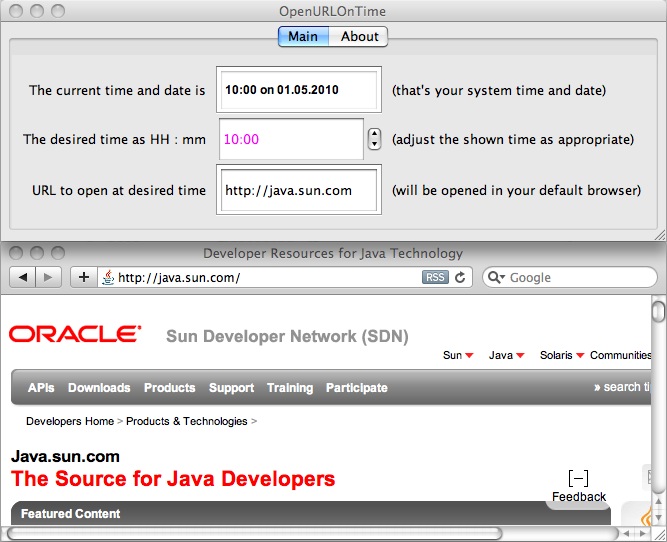667x542 pixels.
Task: Click the URL to open input field
Action: [298, 190]
